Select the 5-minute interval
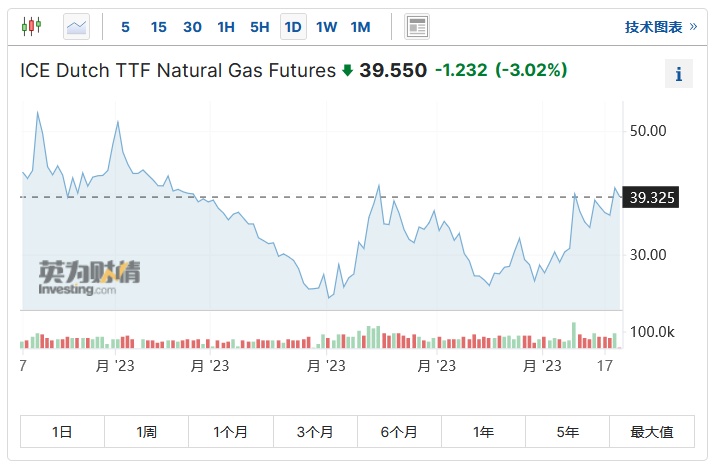Image resolution: width=716 pixels, height=469 pixels. (x=125, y=27)
